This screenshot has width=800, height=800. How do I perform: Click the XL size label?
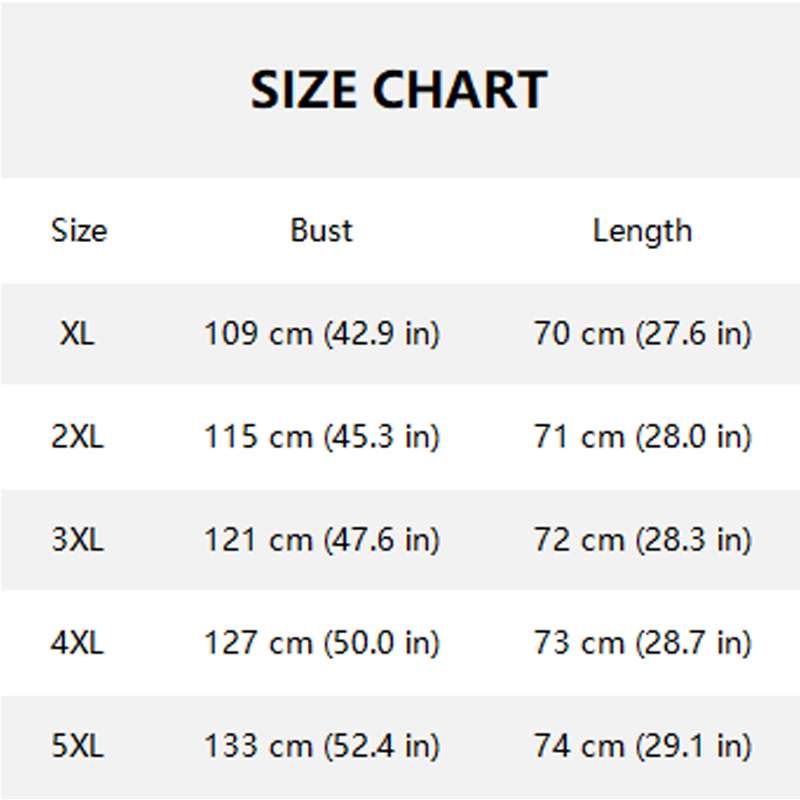77,334
